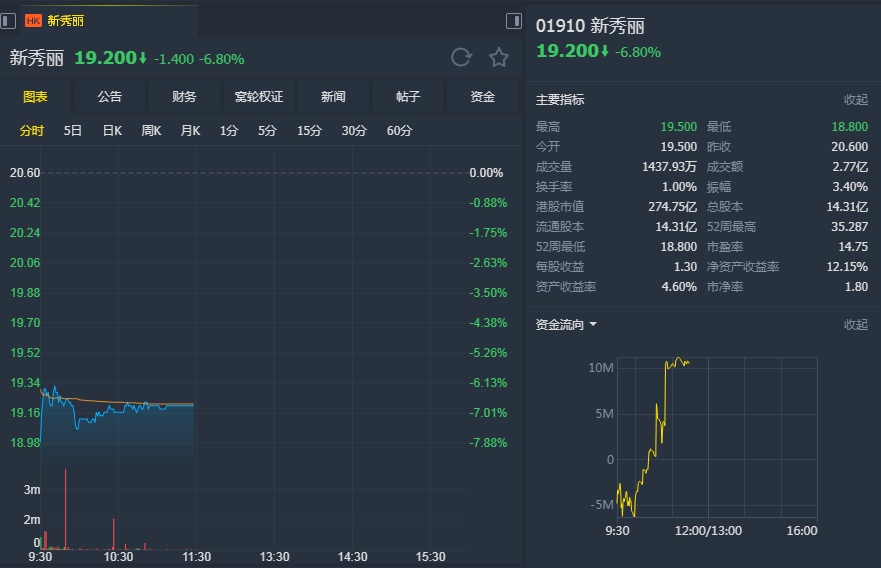Toggle the left sidebar panel icon

pos(9,20)
